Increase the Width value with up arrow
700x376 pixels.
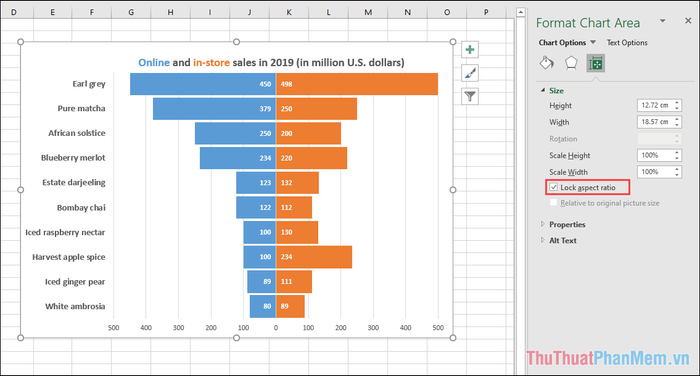click(x=677, y=119)
